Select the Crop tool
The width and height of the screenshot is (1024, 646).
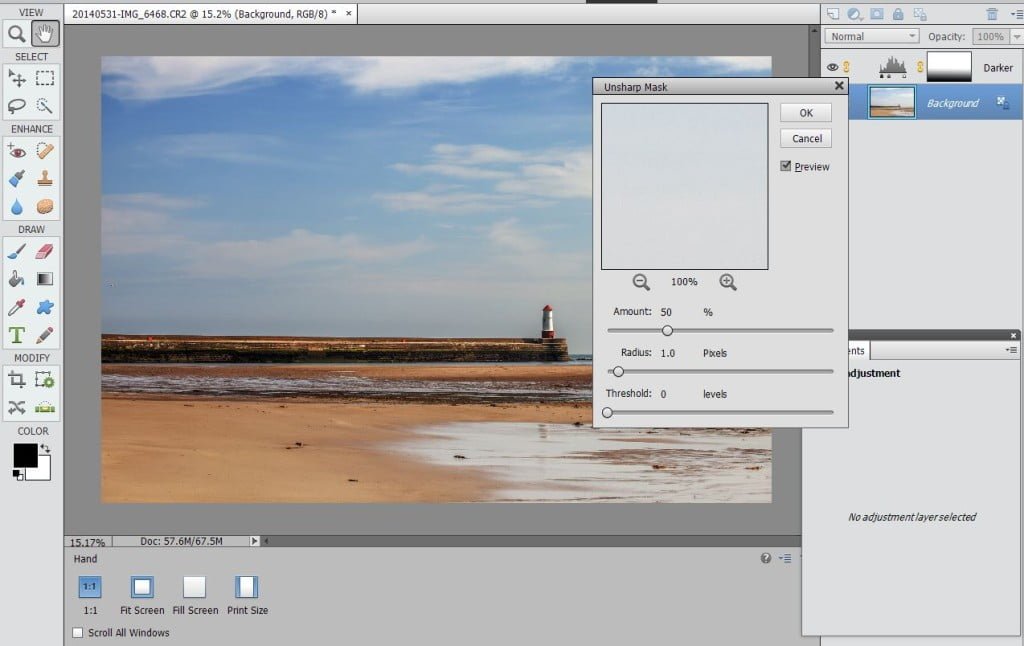coord(17,380)
